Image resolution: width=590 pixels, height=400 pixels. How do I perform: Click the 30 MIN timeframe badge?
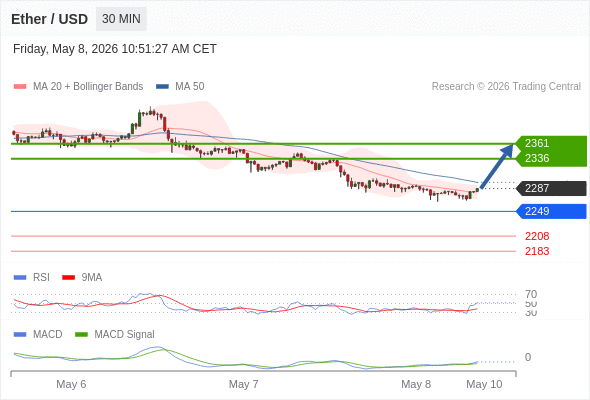tap(121, 19)
